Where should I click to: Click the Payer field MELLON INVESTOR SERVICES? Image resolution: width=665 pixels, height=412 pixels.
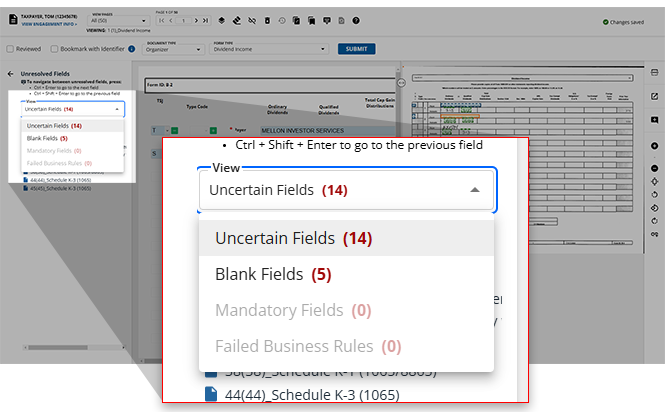click(327, 131)
